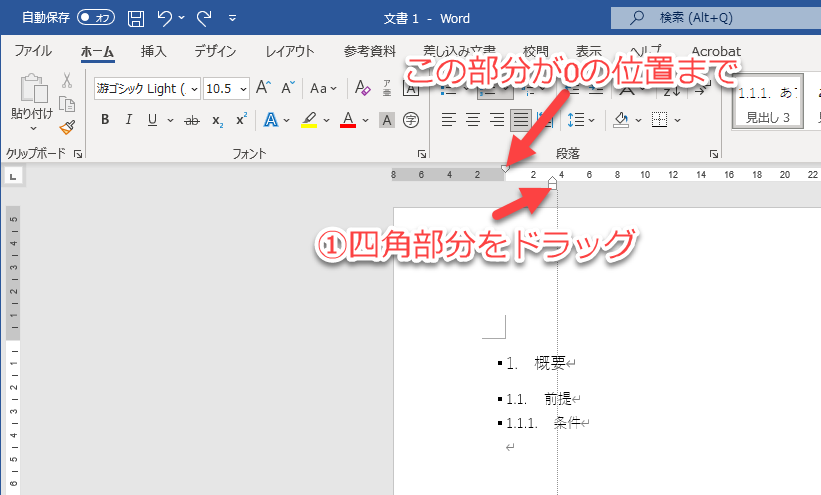Switch to the 参考資料 tab
821x495 pixels.
click(370, 51)
